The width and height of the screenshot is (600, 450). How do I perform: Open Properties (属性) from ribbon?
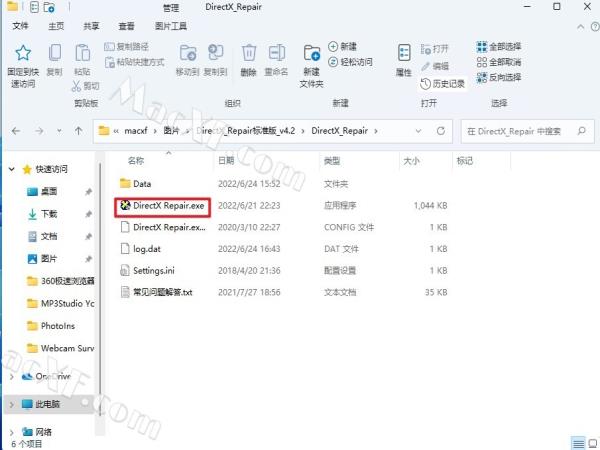tap(404, 60)
